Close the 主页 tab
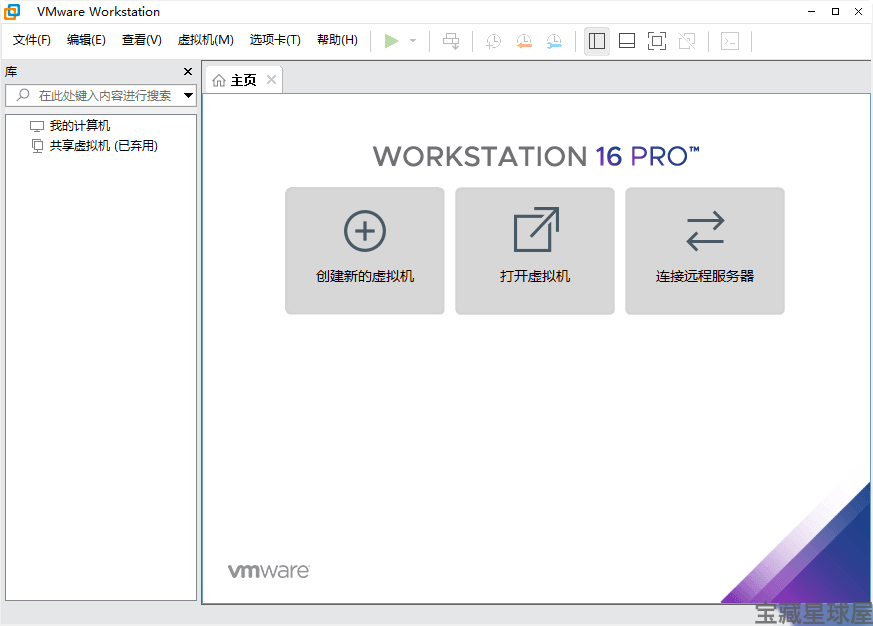The width and height of the screenshot is (873, 626). (272, 80)
